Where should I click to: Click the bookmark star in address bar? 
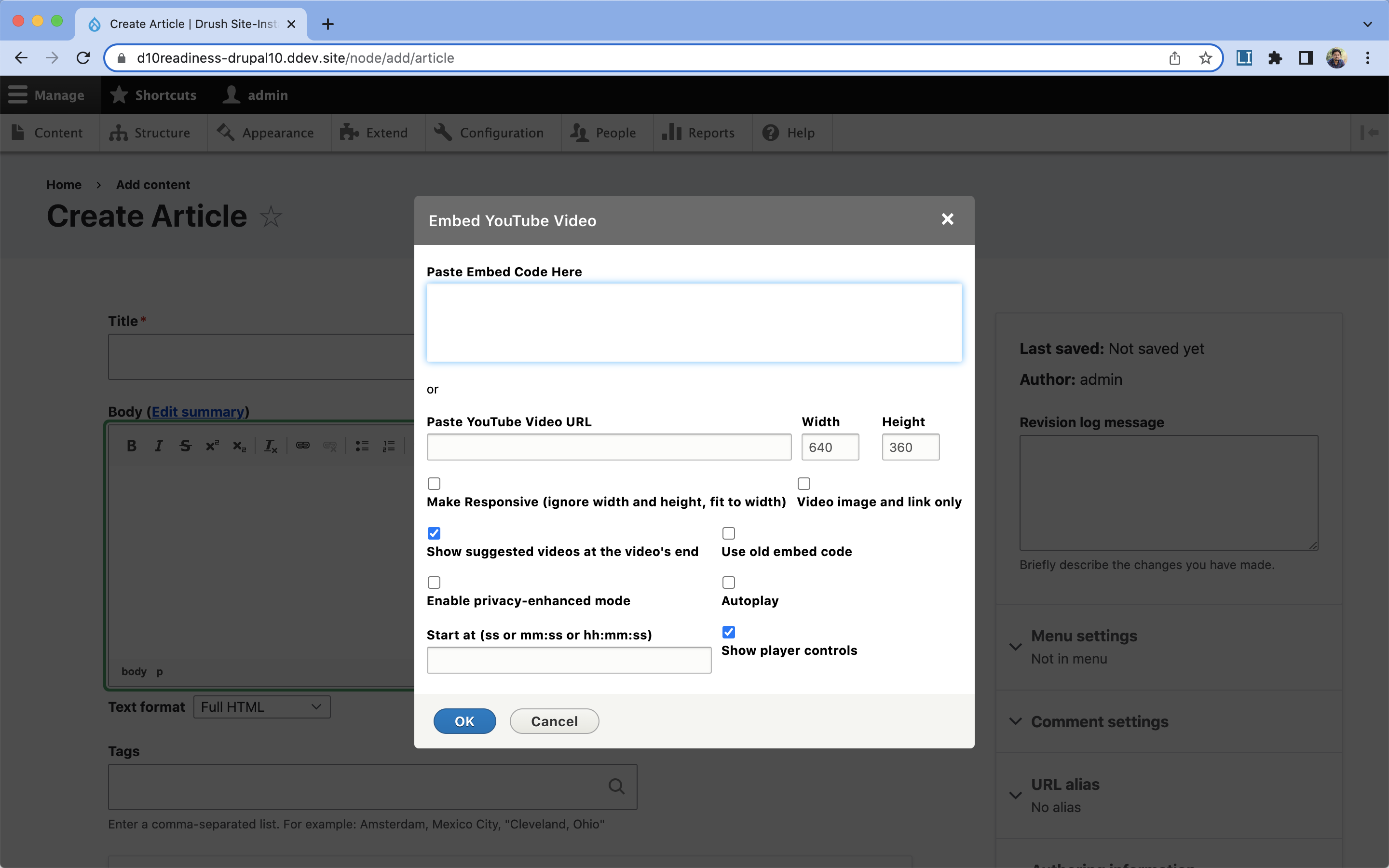(1205, 58)
